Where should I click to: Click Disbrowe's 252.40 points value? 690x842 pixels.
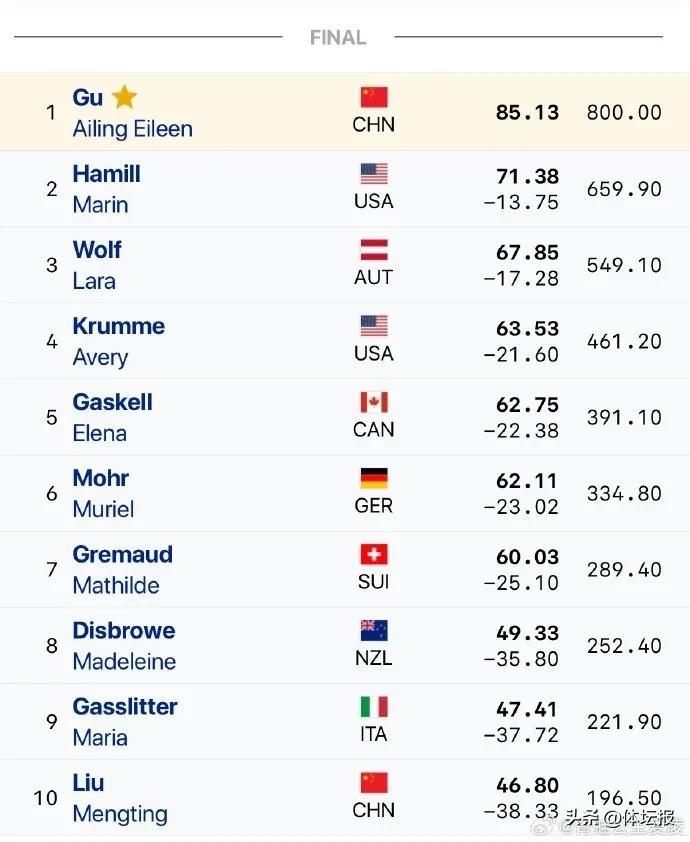pyautogui.click(x=624, y=645)
